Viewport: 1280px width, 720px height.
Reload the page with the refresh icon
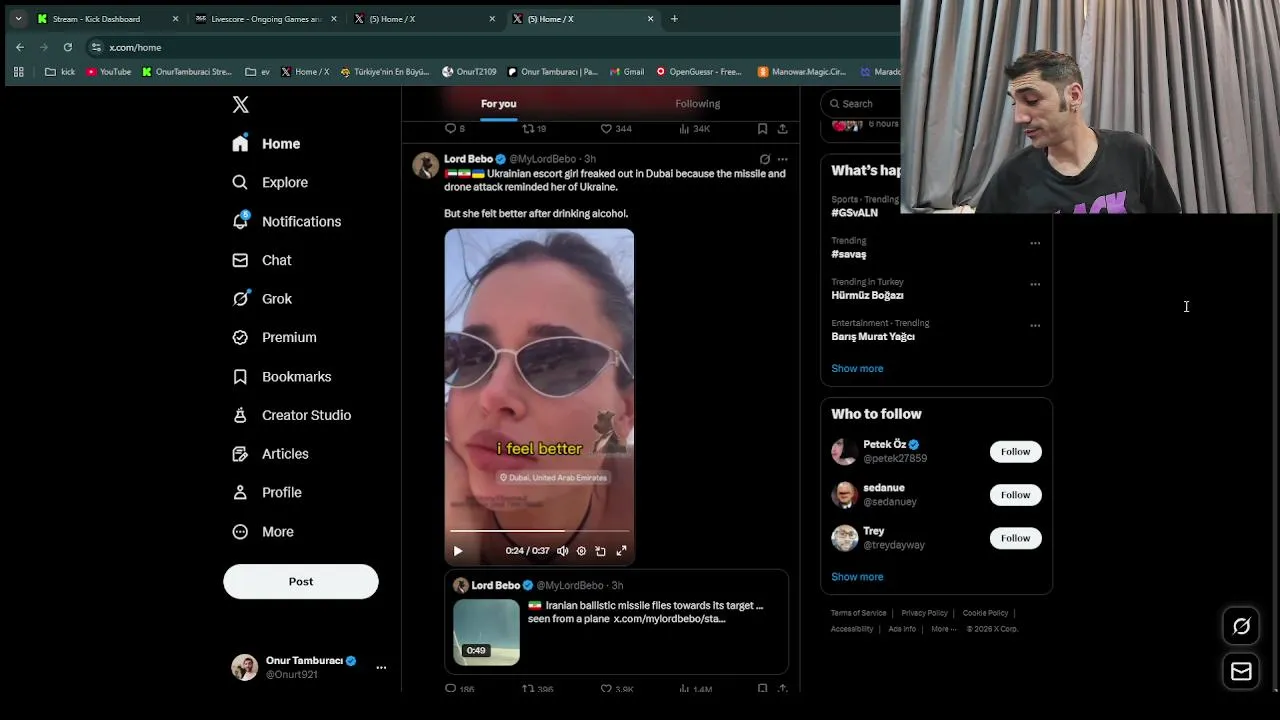pos(67,47)
